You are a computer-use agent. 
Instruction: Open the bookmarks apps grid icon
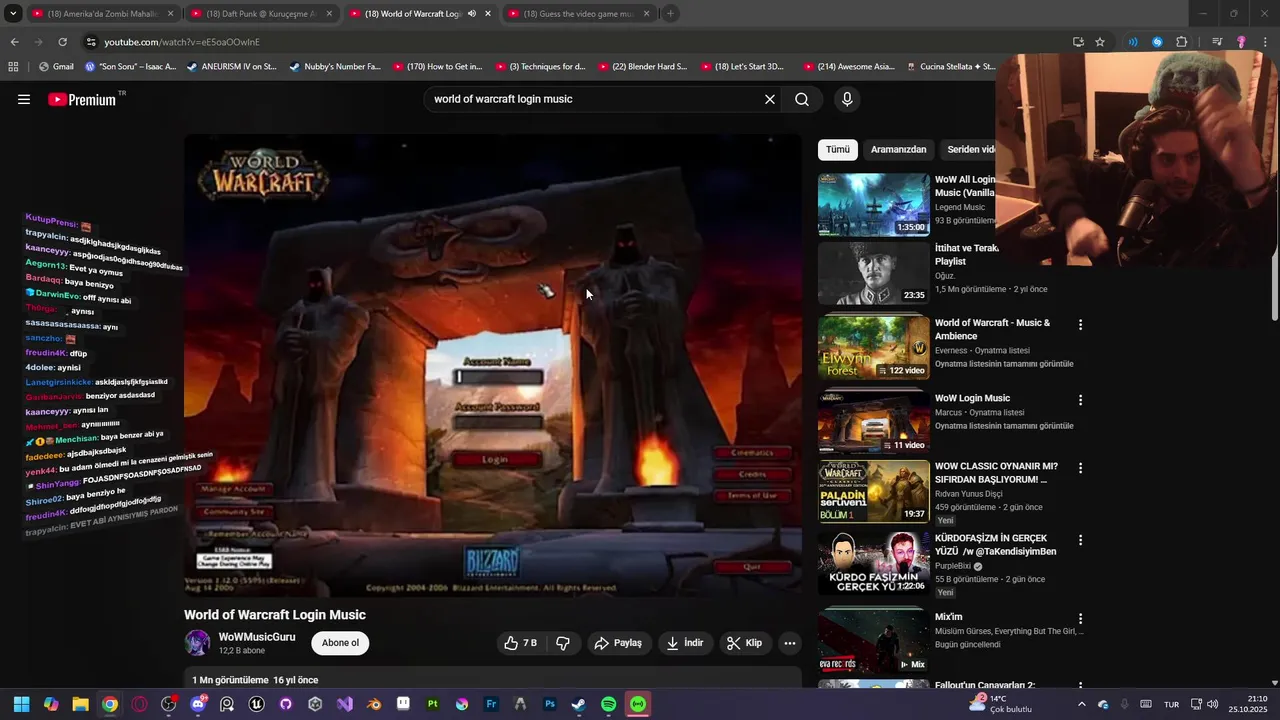coord(13,67)
